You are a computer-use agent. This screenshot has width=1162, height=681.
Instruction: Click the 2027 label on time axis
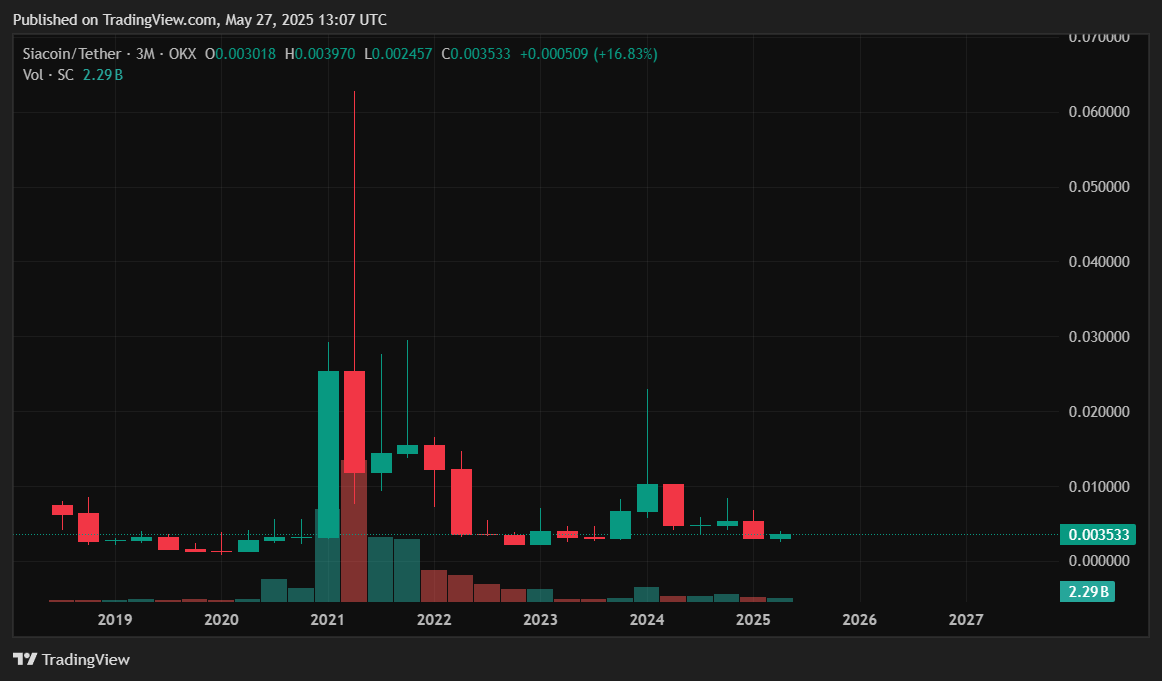966,620
